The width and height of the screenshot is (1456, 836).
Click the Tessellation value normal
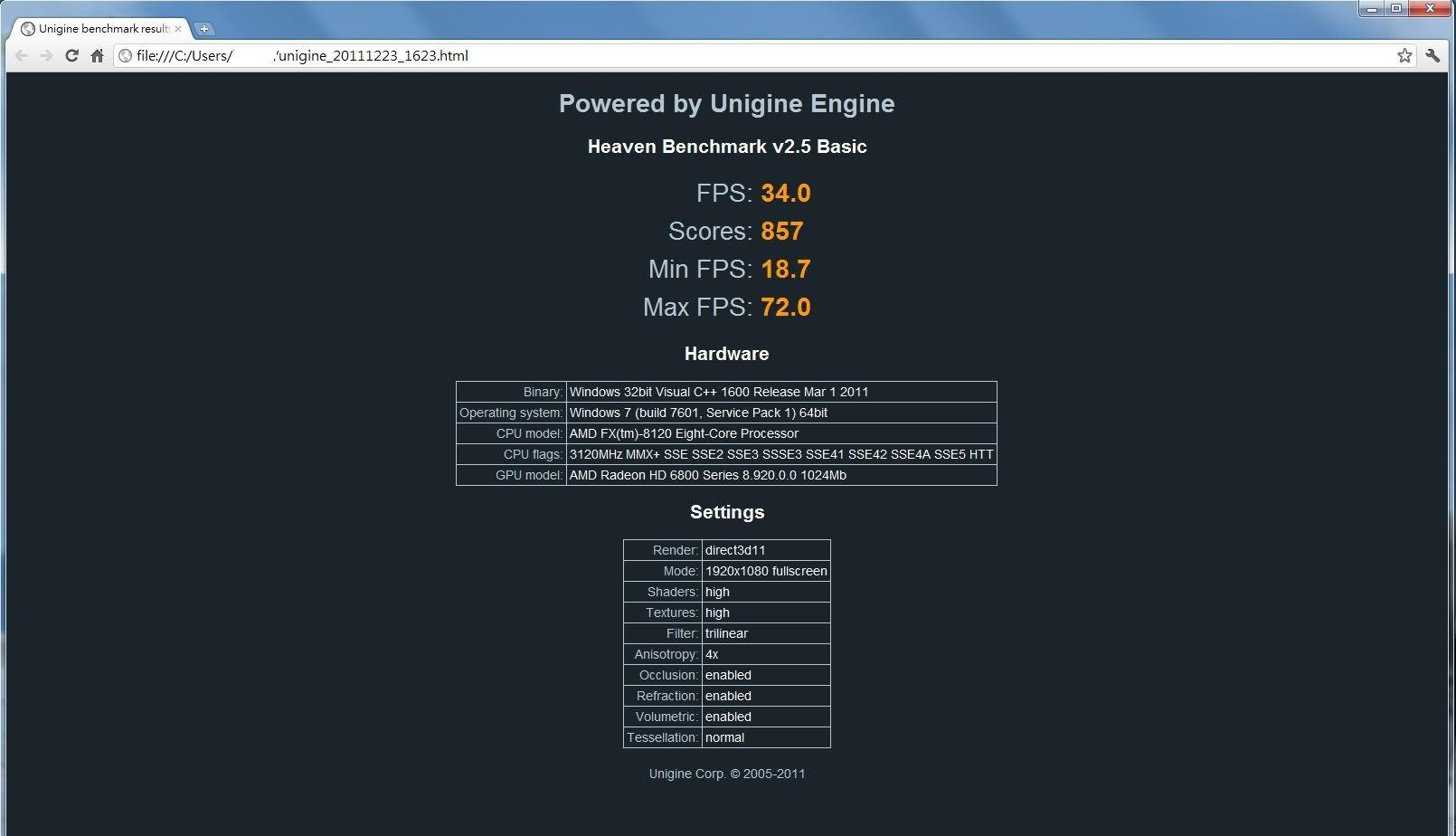766,737
